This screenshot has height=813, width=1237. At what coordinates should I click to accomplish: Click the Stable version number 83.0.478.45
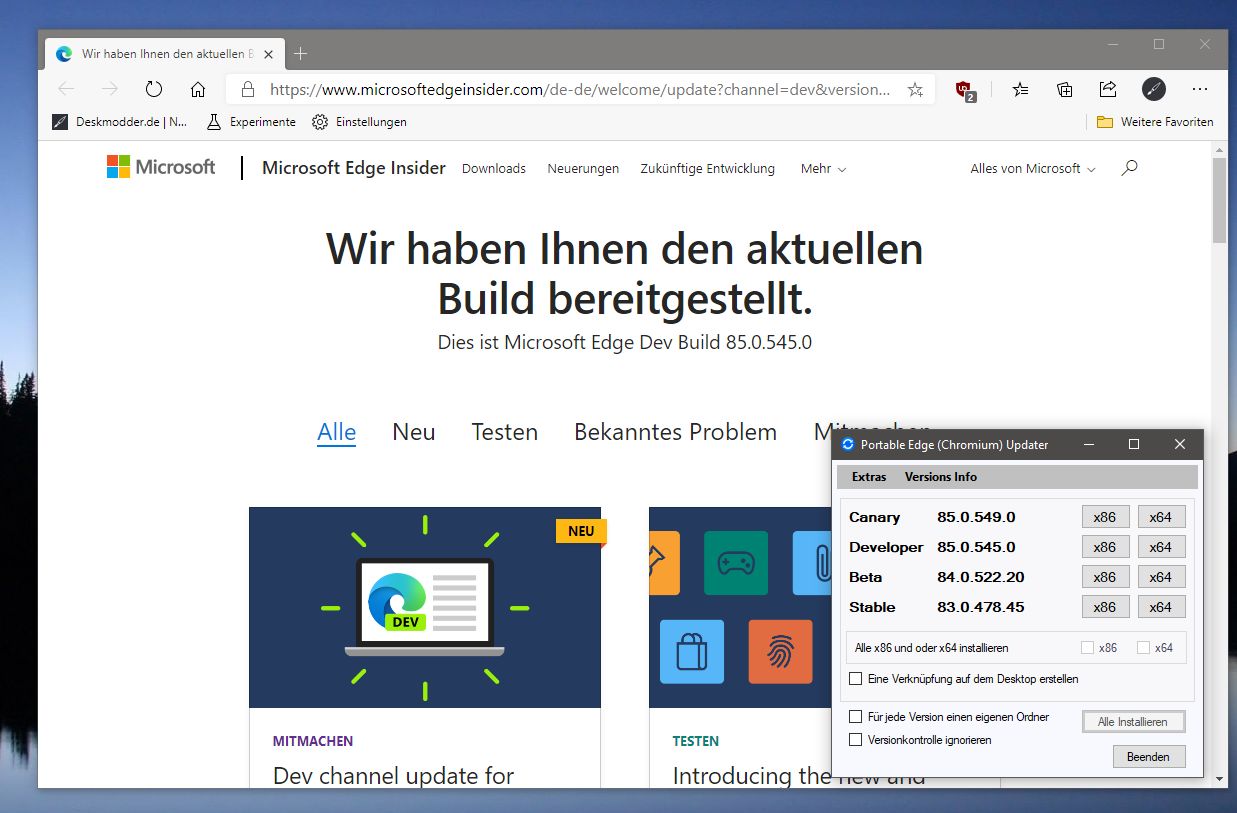point(980,607)
